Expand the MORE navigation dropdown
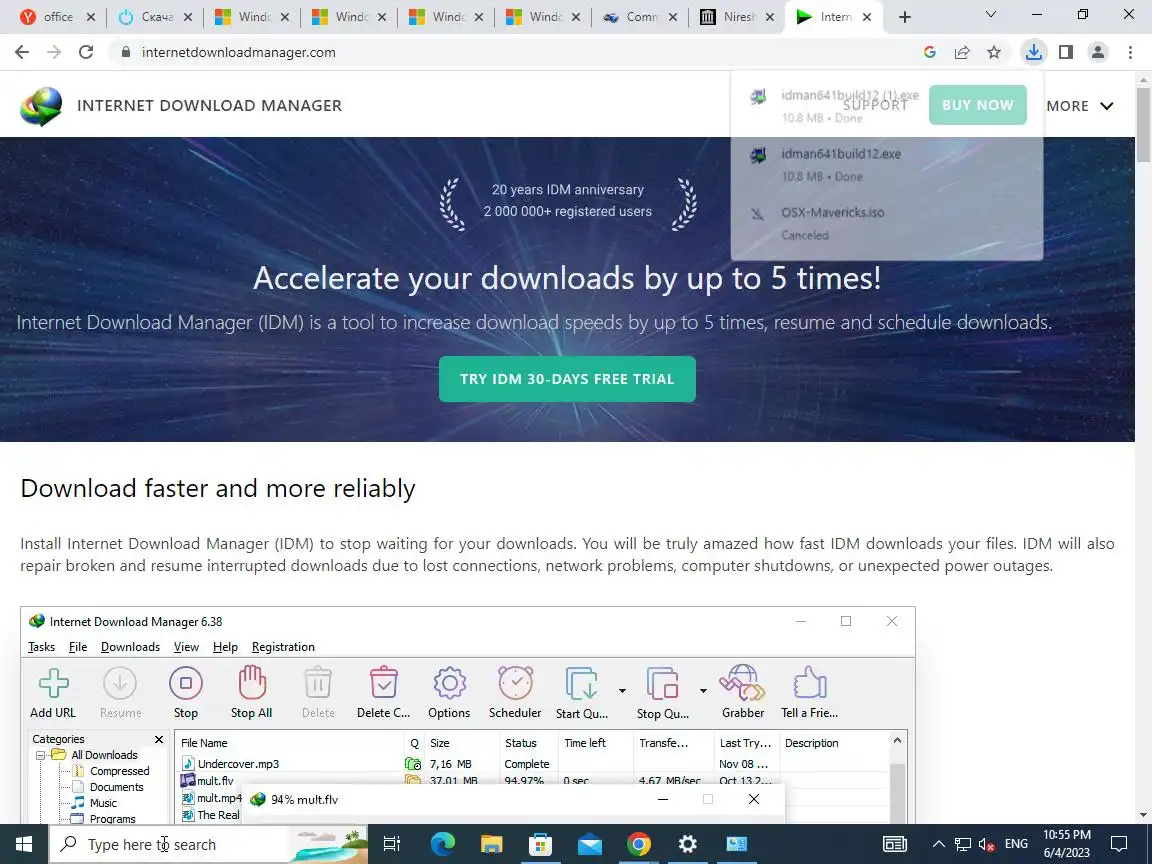This screenshot has width=1152, height=864. 1080,106
